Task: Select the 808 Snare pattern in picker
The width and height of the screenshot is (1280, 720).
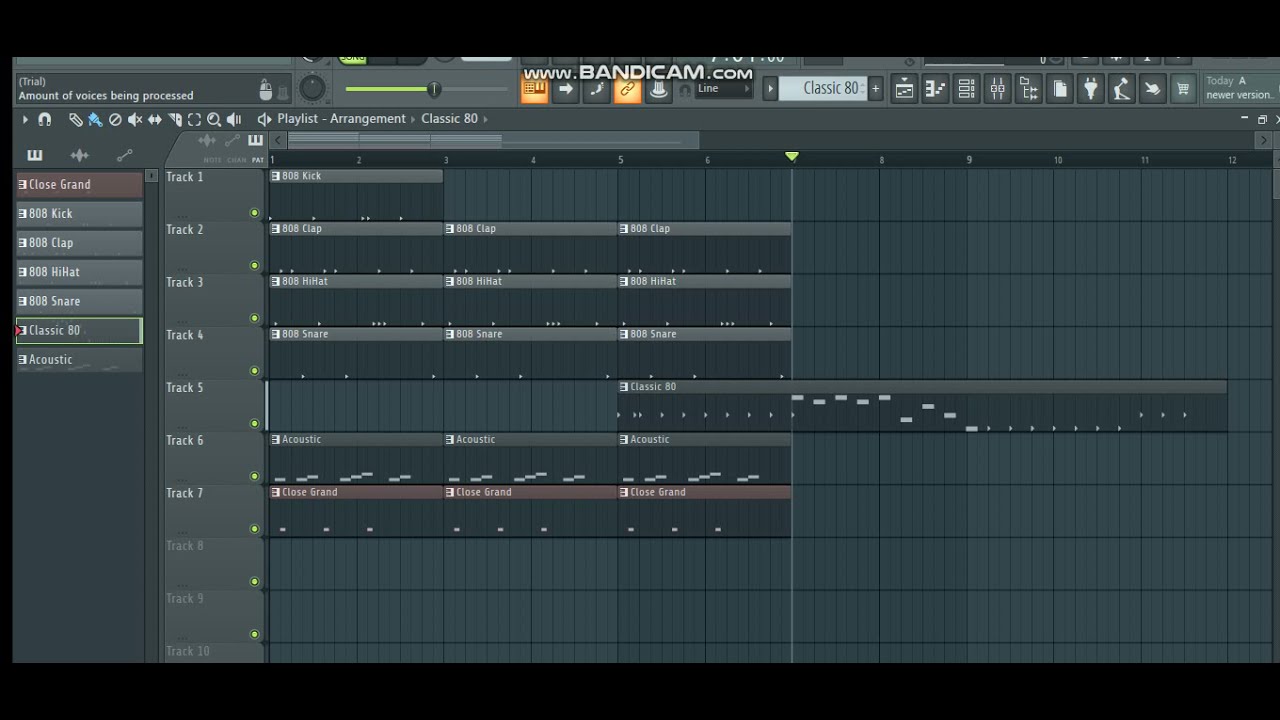Action: coord(79,301)
